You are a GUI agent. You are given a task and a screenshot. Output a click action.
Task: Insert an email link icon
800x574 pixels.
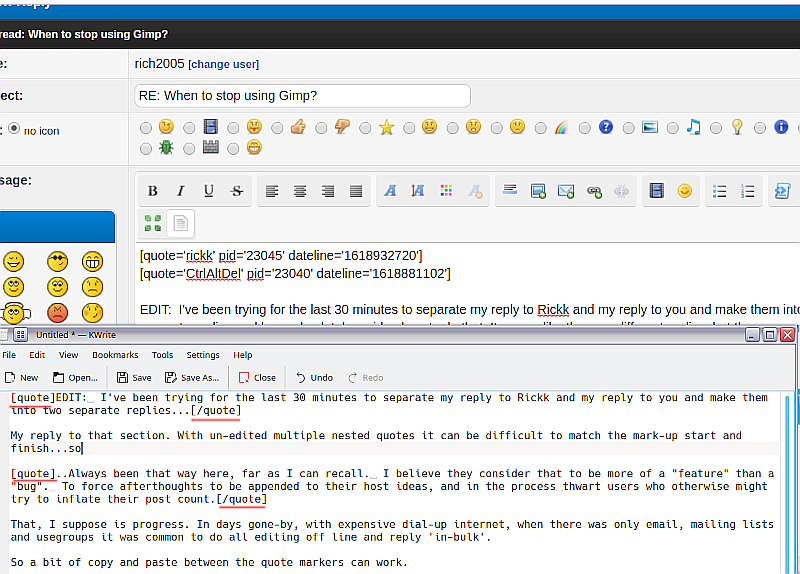coord(566,191)
